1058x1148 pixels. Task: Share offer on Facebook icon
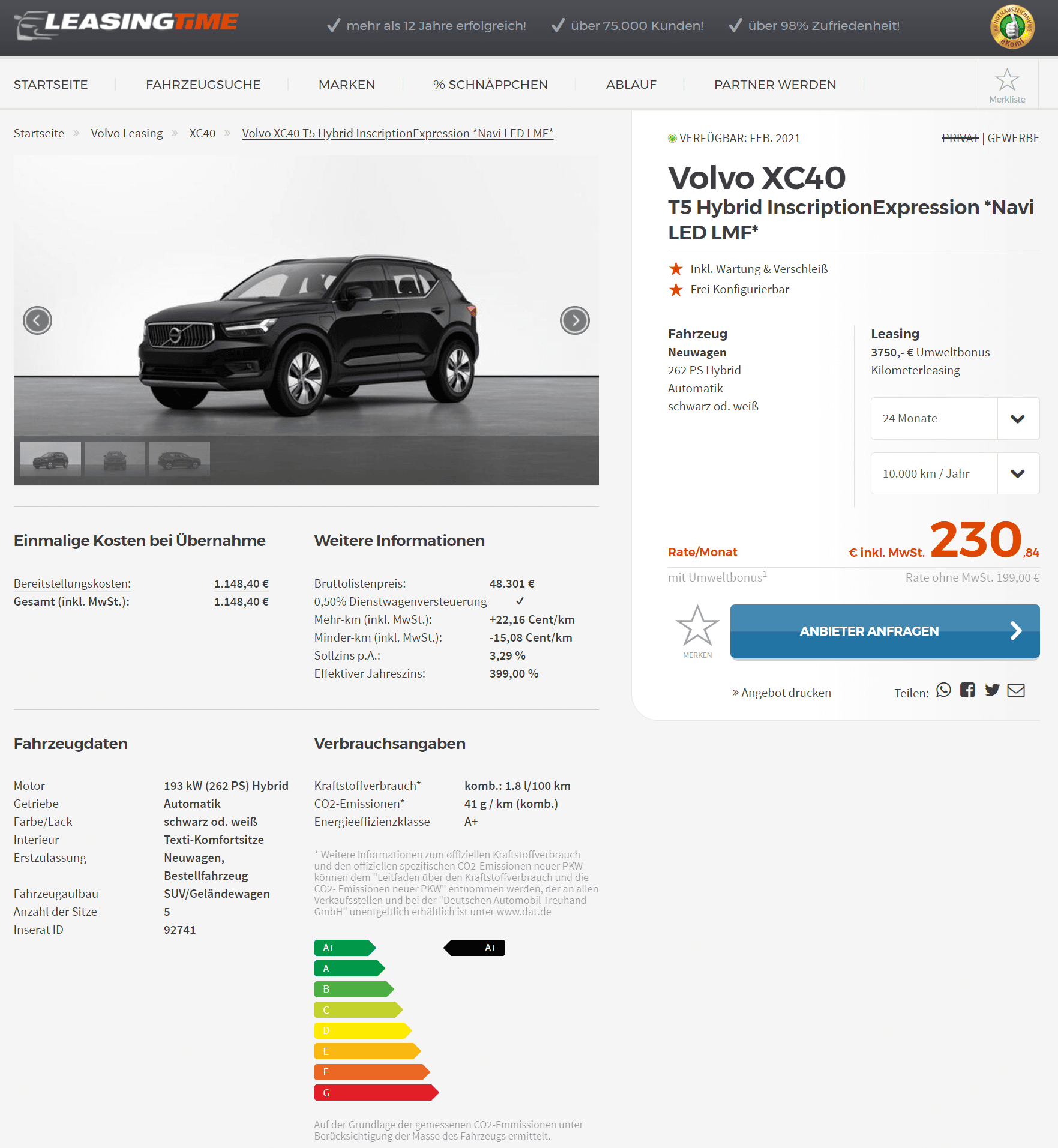tap(967, 690)
